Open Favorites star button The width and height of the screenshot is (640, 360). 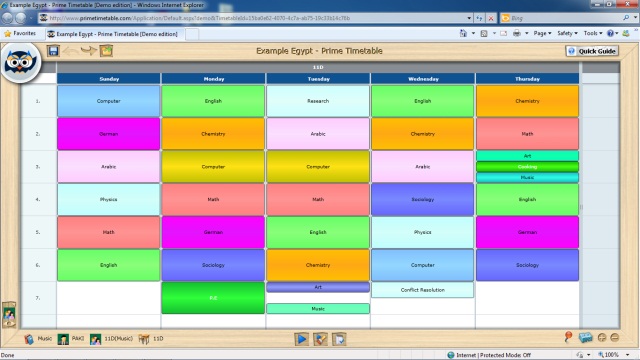20,33
